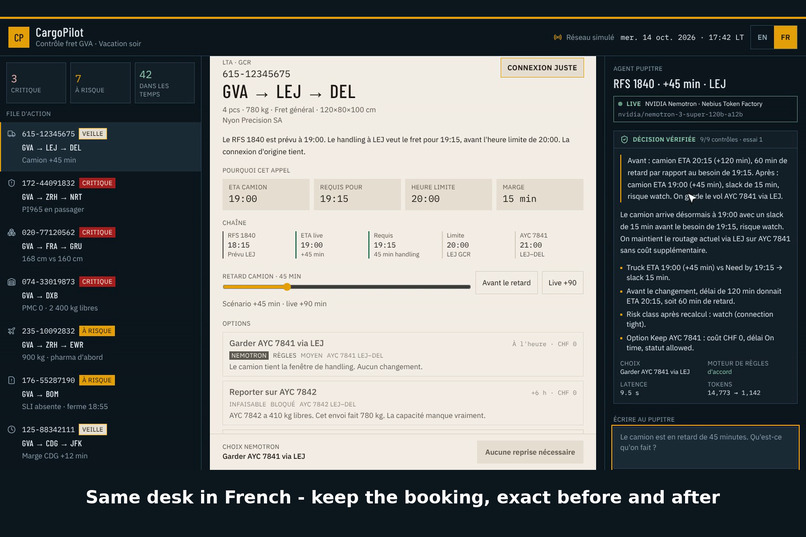Click the INFAISABLE tag on AYC 7842
Image resolution: width=806 pixels, height=537 pixels.
point(248,404)
